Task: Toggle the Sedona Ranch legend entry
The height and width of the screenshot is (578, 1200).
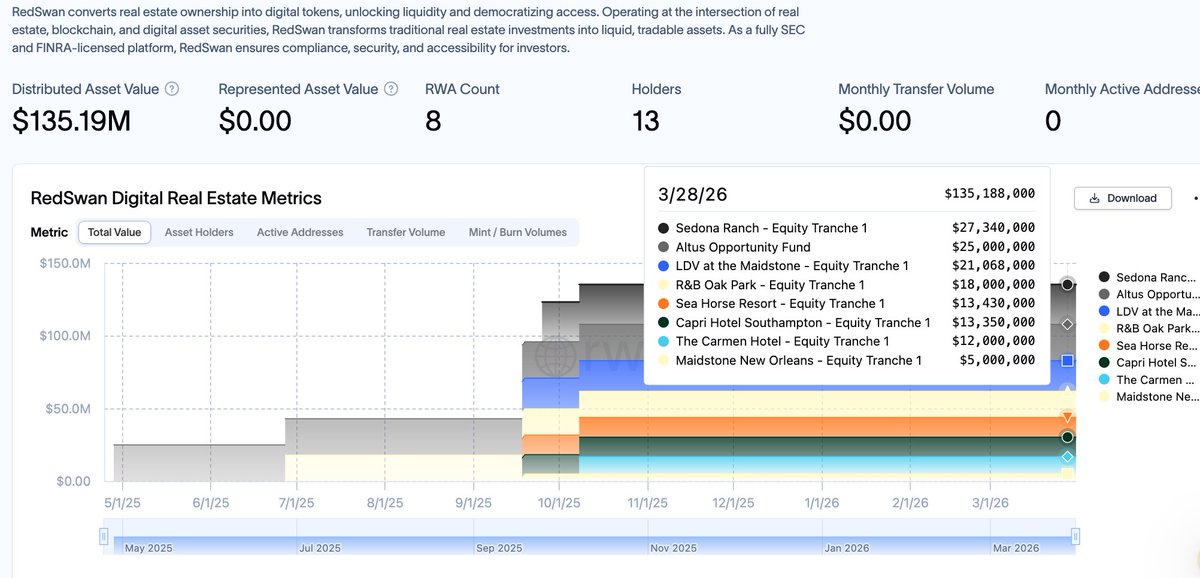Action: pos(1147,277)
